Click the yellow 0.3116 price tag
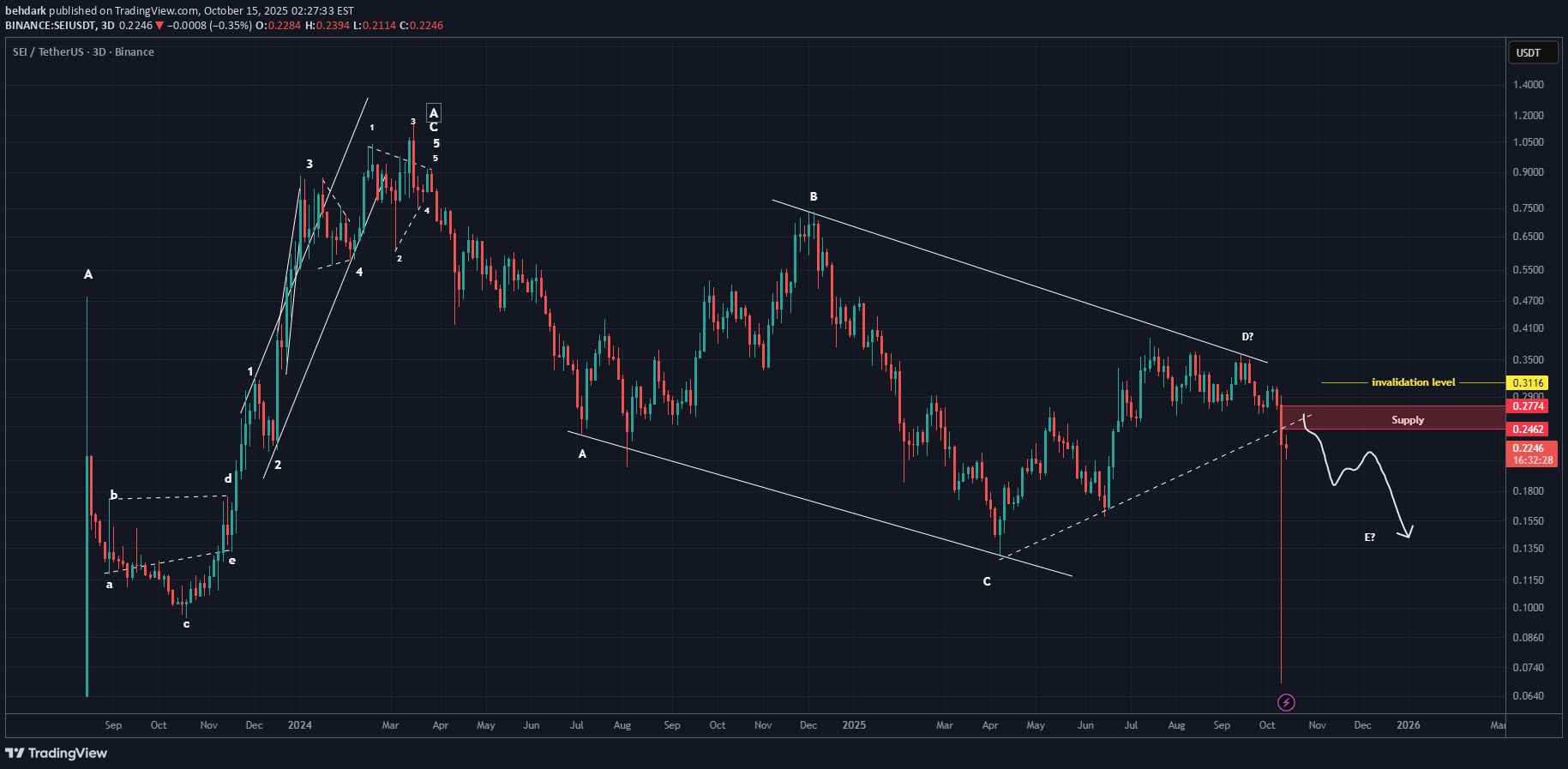The image size is (1568, 769). click(1529, 383)
